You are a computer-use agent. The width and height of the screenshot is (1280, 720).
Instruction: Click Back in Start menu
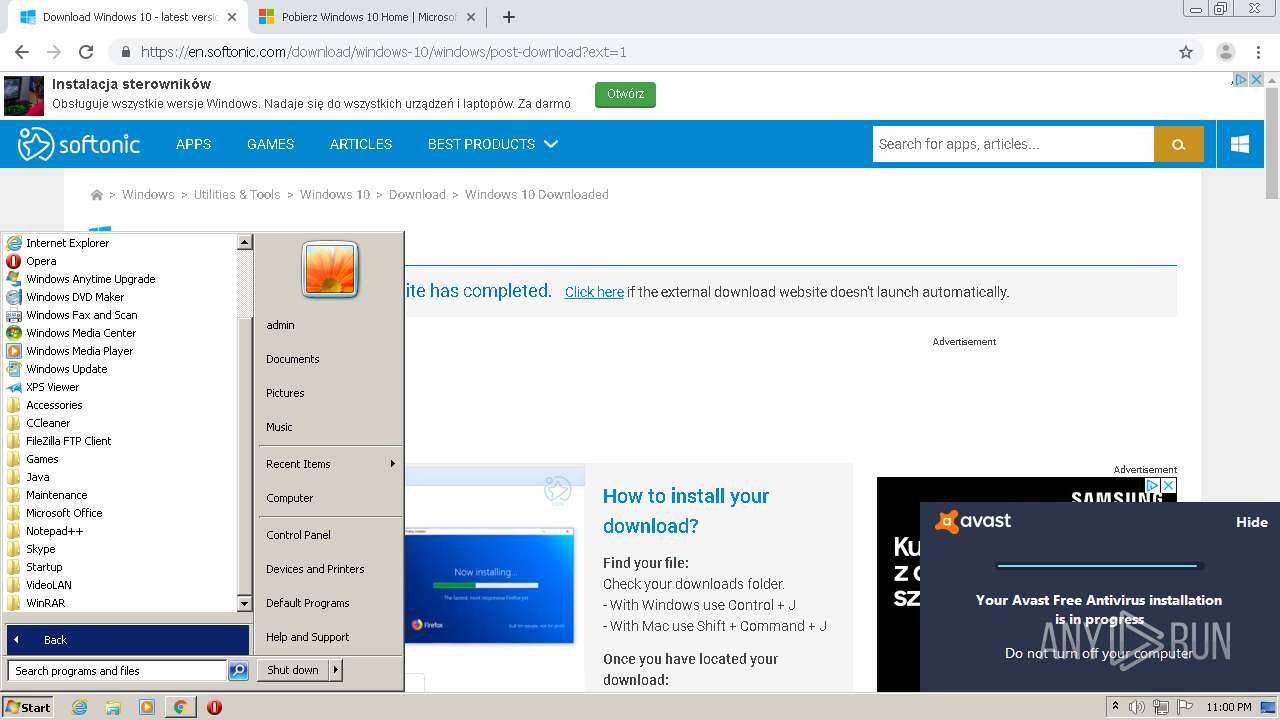tap(127, 640)
